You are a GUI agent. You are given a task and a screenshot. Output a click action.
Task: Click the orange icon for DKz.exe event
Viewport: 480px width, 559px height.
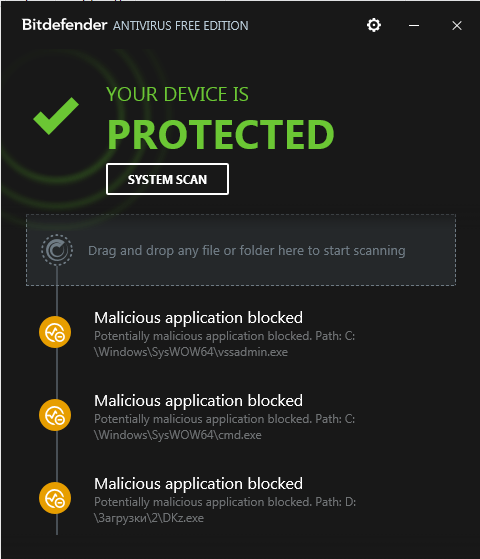tap(55, 498)
